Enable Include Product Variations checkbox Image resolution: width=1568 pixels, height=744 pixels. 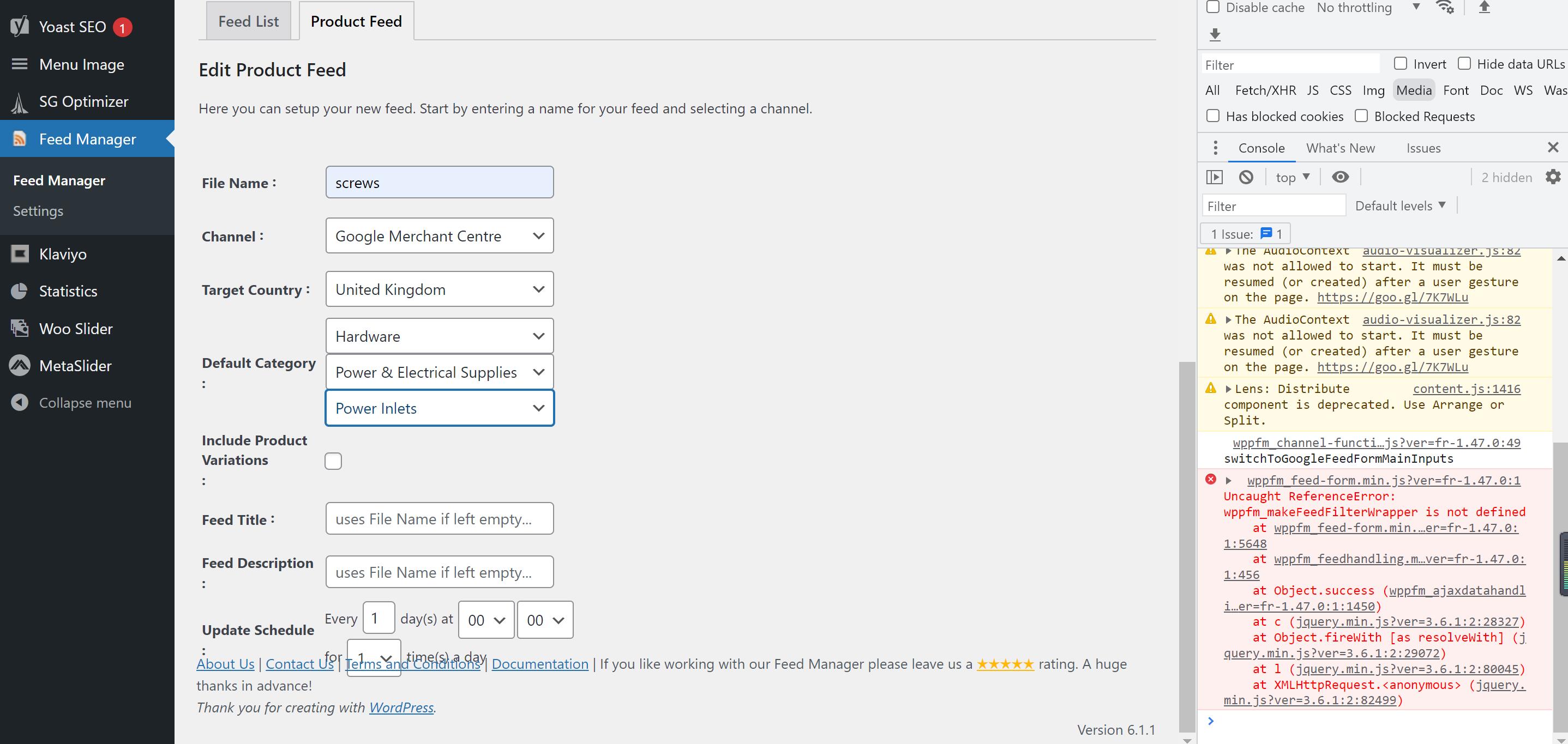coord(334,461)
